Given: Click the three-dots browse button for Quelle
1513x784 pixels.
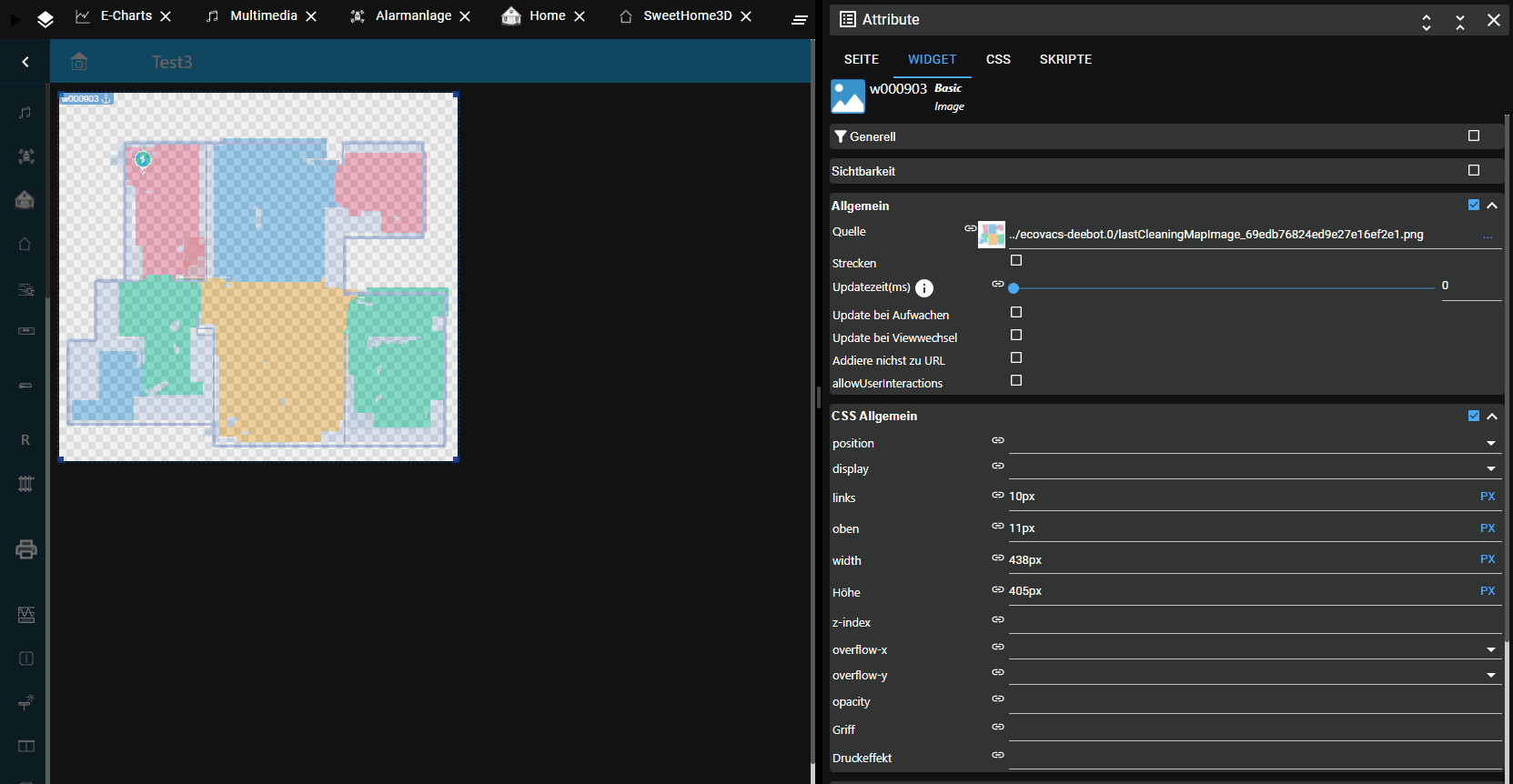Looking at the screenshot, I should pyautogui.click(x=1488, y=236).
